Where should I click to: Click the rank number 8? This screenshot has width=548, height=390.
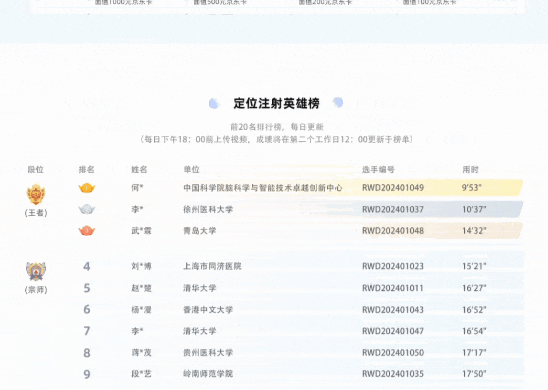tap(87, 353)
